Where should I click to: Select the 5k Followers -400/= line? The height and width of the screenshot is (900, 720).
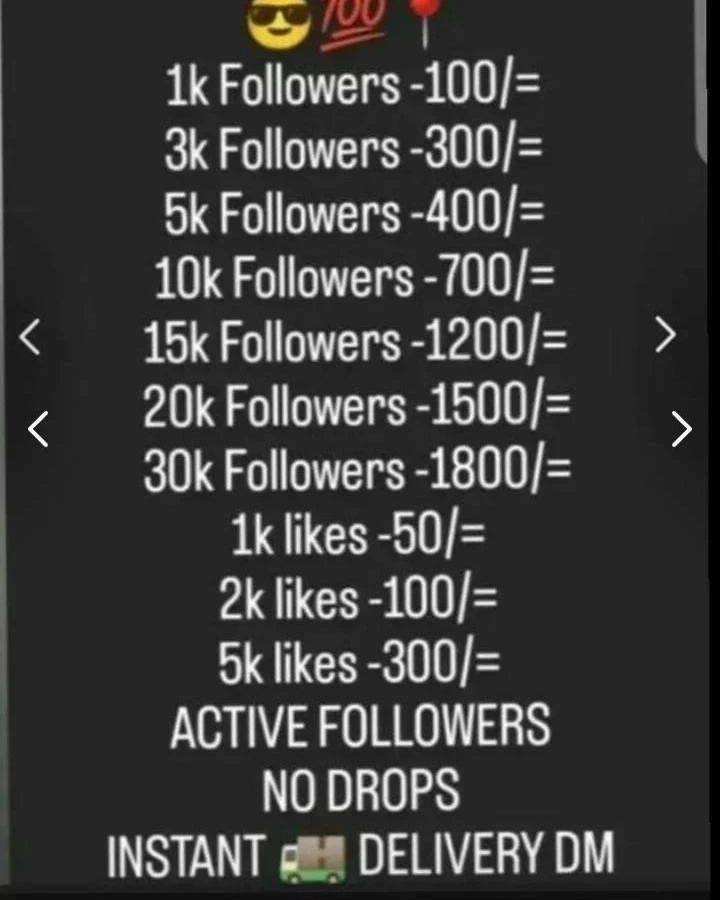[354, 215]
